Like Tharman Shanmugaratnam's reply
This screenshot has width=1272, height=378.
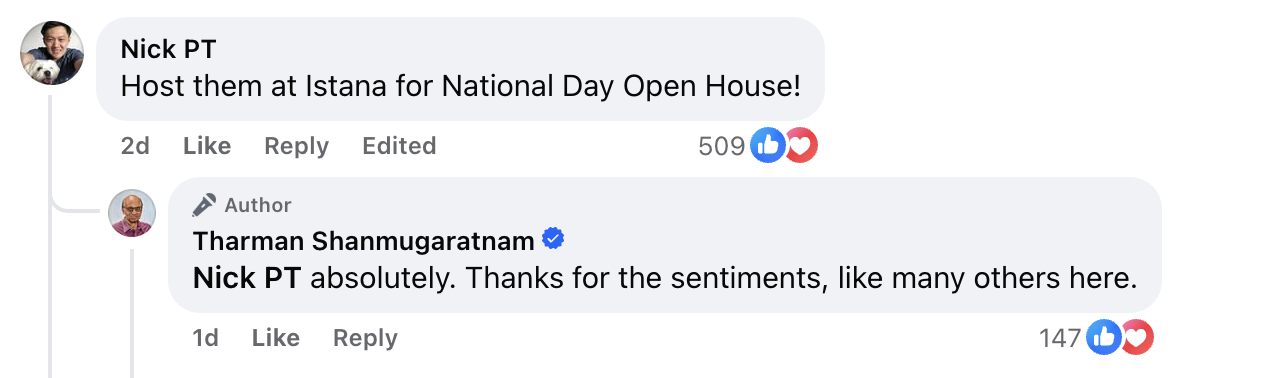[x=276, y=338]
